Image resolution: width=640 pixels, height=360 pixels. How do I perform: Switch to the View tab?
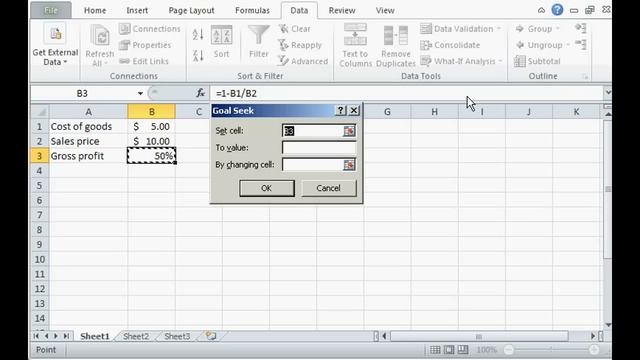[x=385, y=11]
